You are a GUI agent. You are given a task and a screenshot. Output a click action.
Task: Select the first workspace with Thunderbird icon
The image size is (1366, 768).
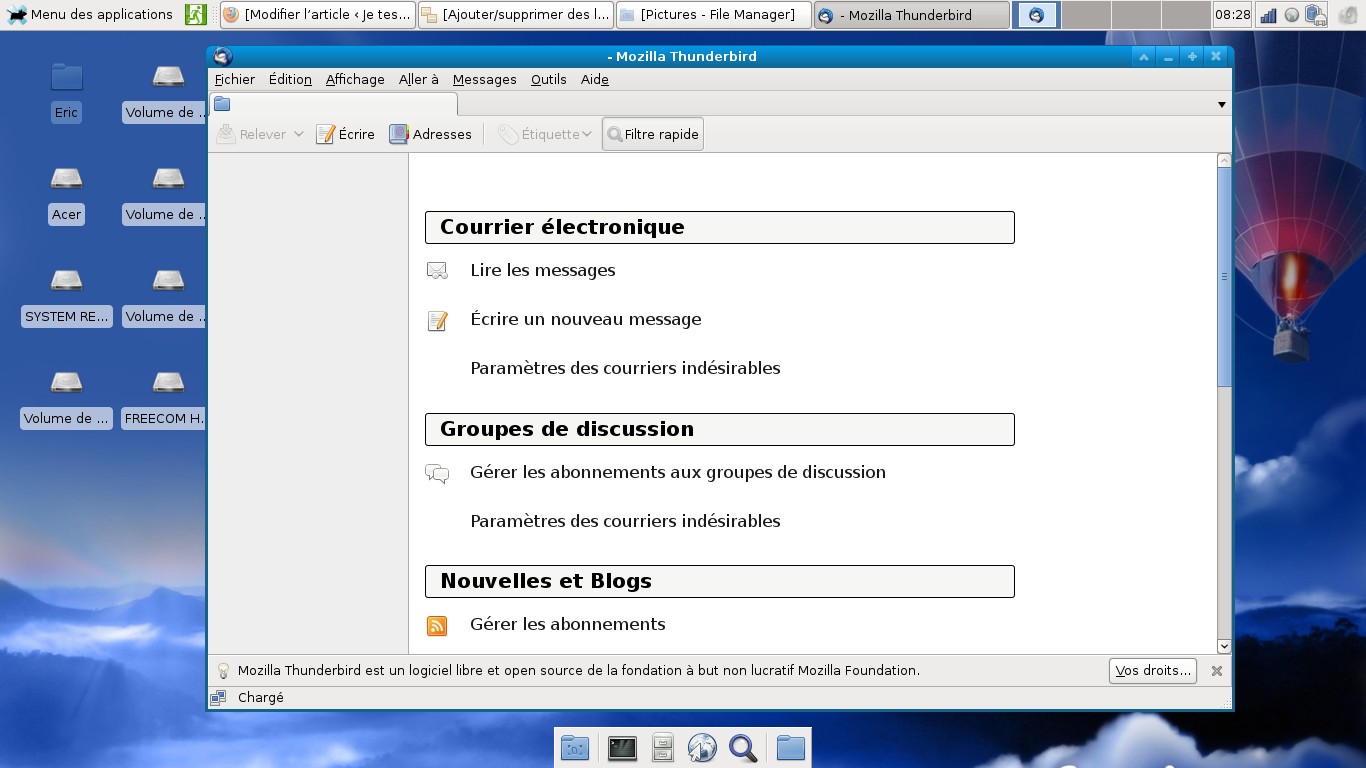(1036, 14)
